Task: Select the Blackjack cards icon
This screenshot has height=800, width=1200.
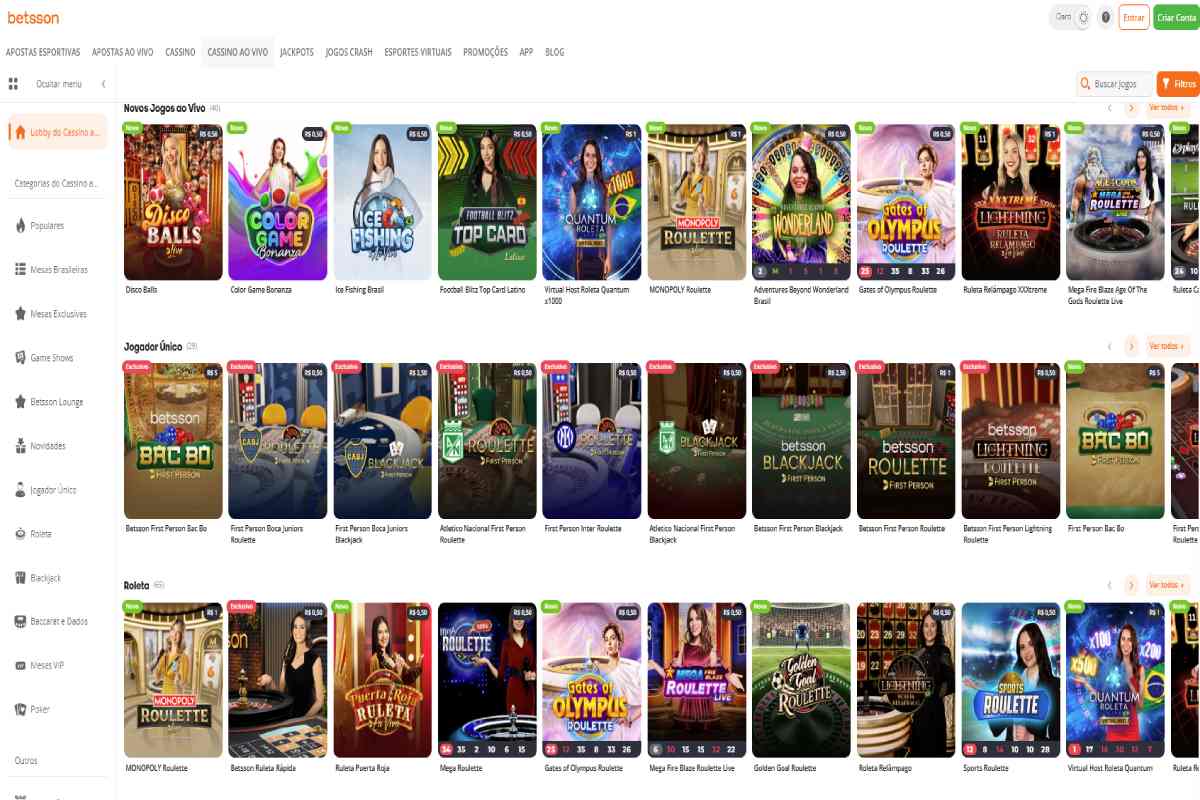Action: pos(20,578)
